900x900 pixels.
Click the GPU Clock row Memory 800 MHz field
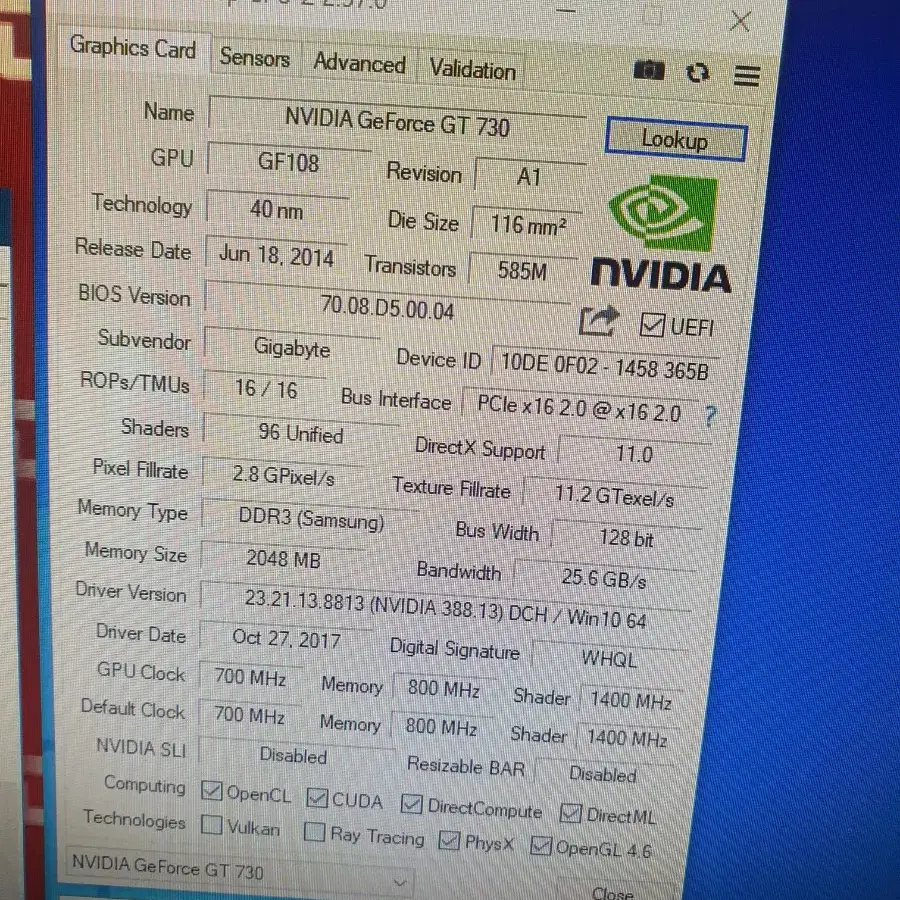coord(443,688)
